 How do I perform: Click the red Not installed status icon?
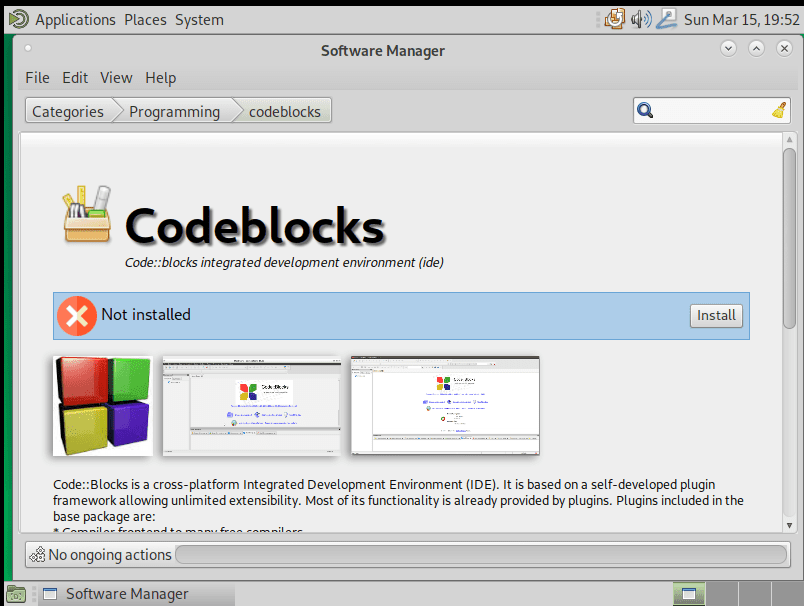[77, 316]
